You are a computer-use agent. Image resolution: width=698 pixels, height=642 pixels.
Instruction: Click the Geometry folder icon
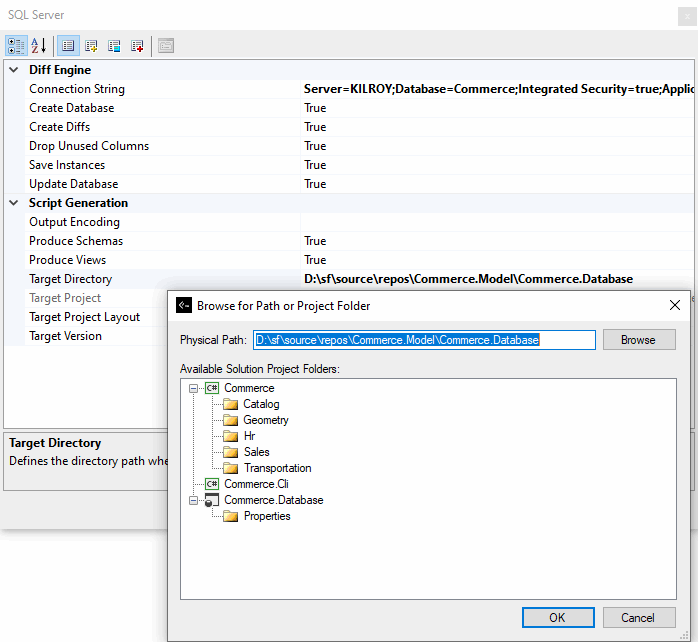click(x=231, y=420)
